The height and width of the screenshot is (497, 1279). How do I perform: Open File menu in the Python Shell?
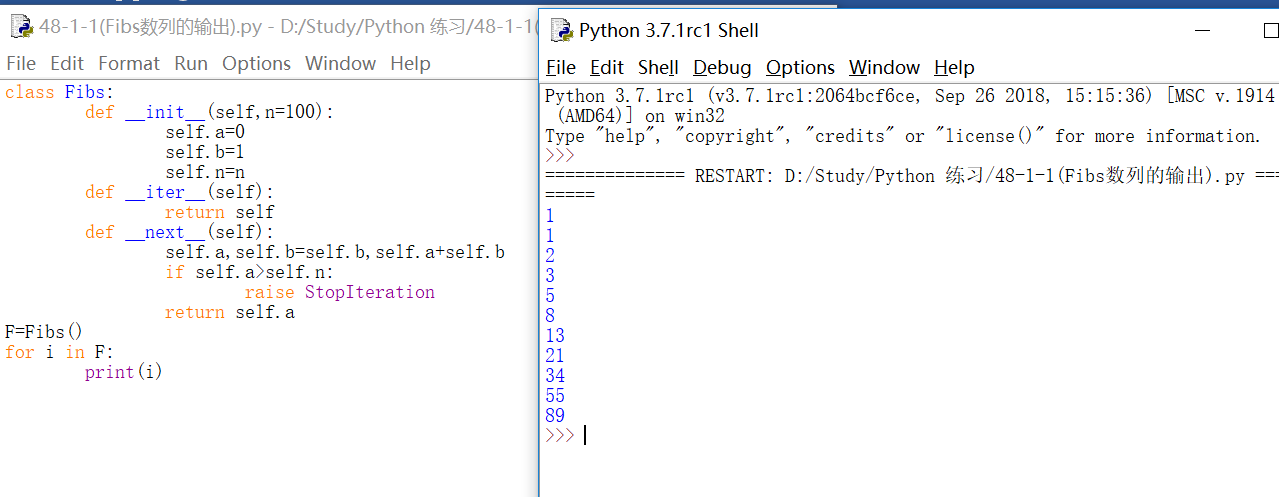pos(561,67)
